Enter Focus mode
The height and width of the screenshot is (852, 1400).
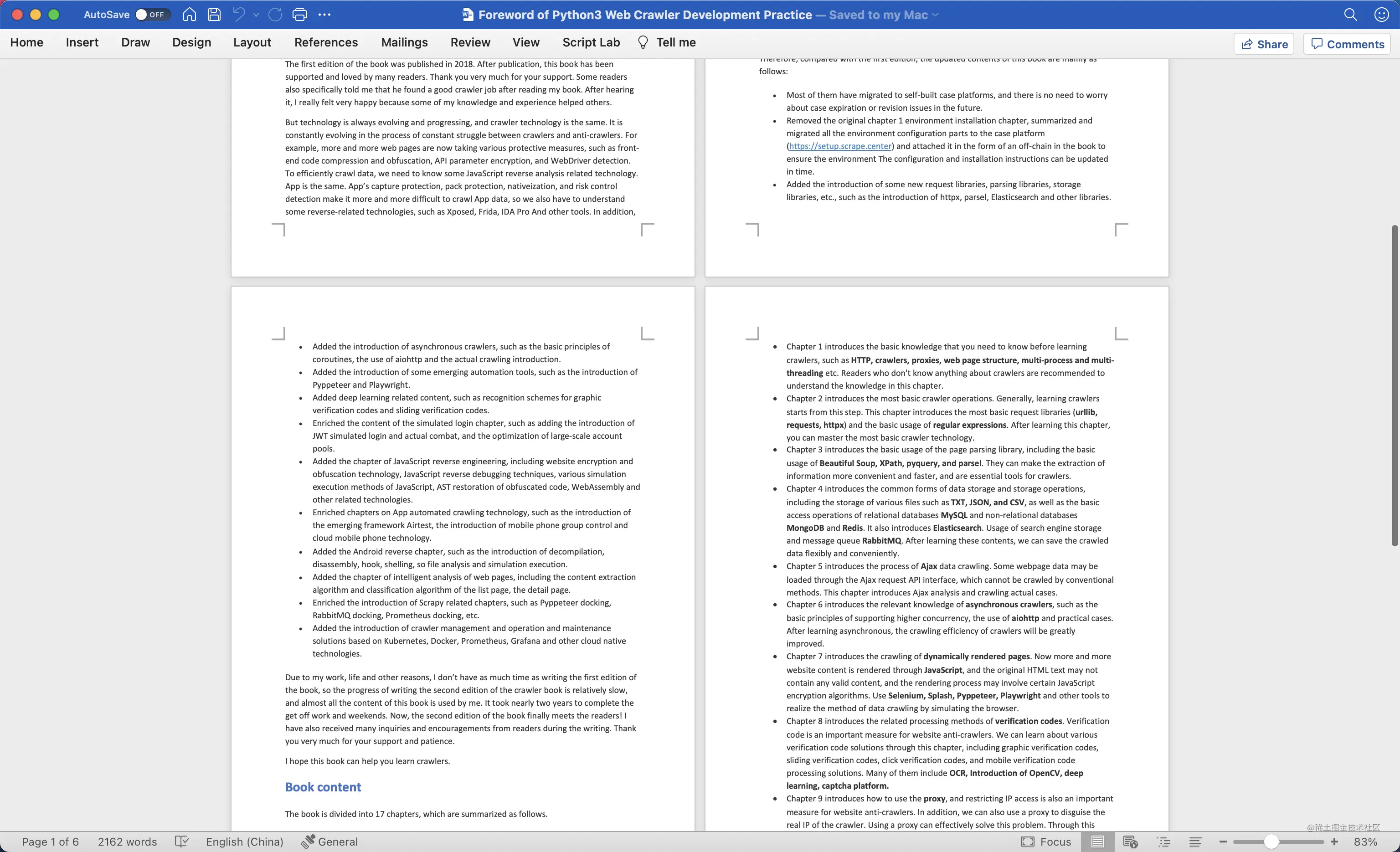point(1046,842)
